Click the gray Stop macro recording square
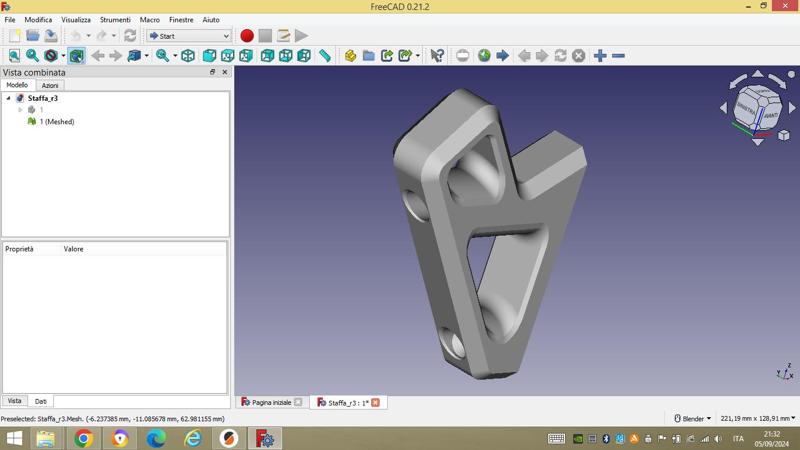800x450 pixels. click(x=265, y=36)
